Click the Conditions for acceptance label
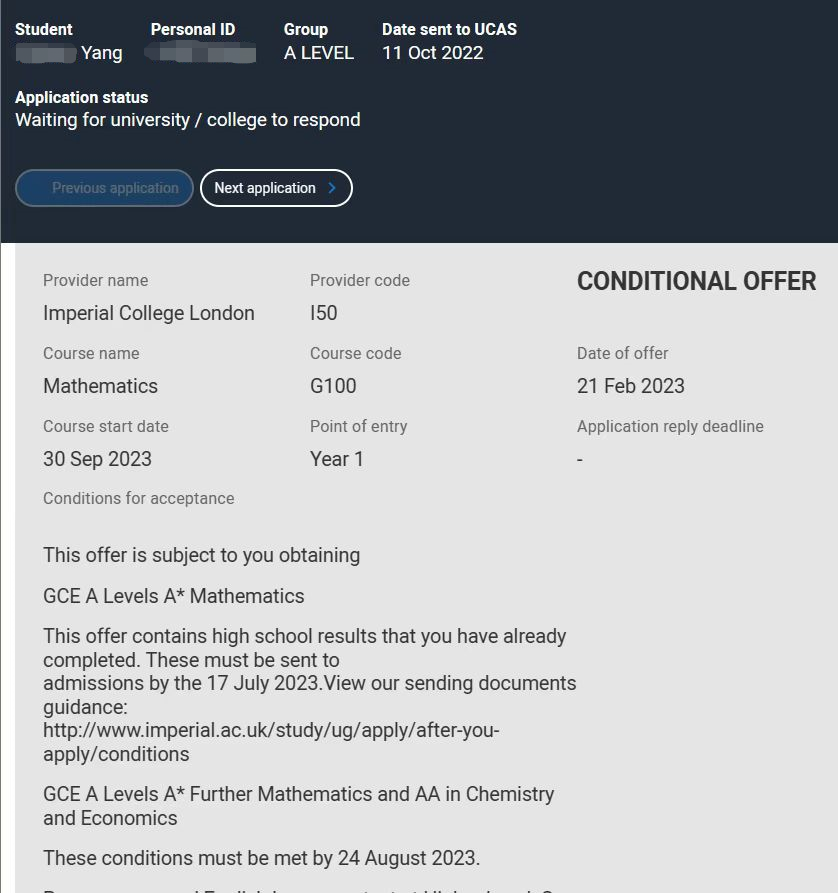Screen dimensions: 838x893 tap(138, 498)
